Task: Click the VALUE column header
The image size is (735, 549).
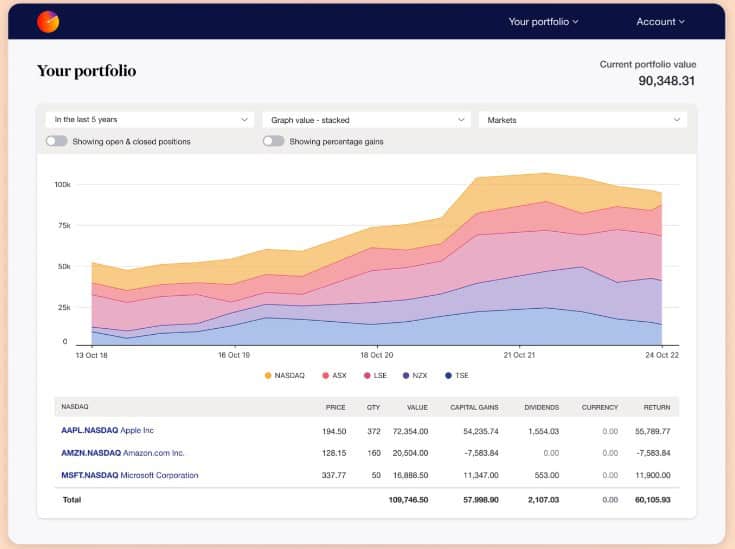Action: tap(417, 407)
